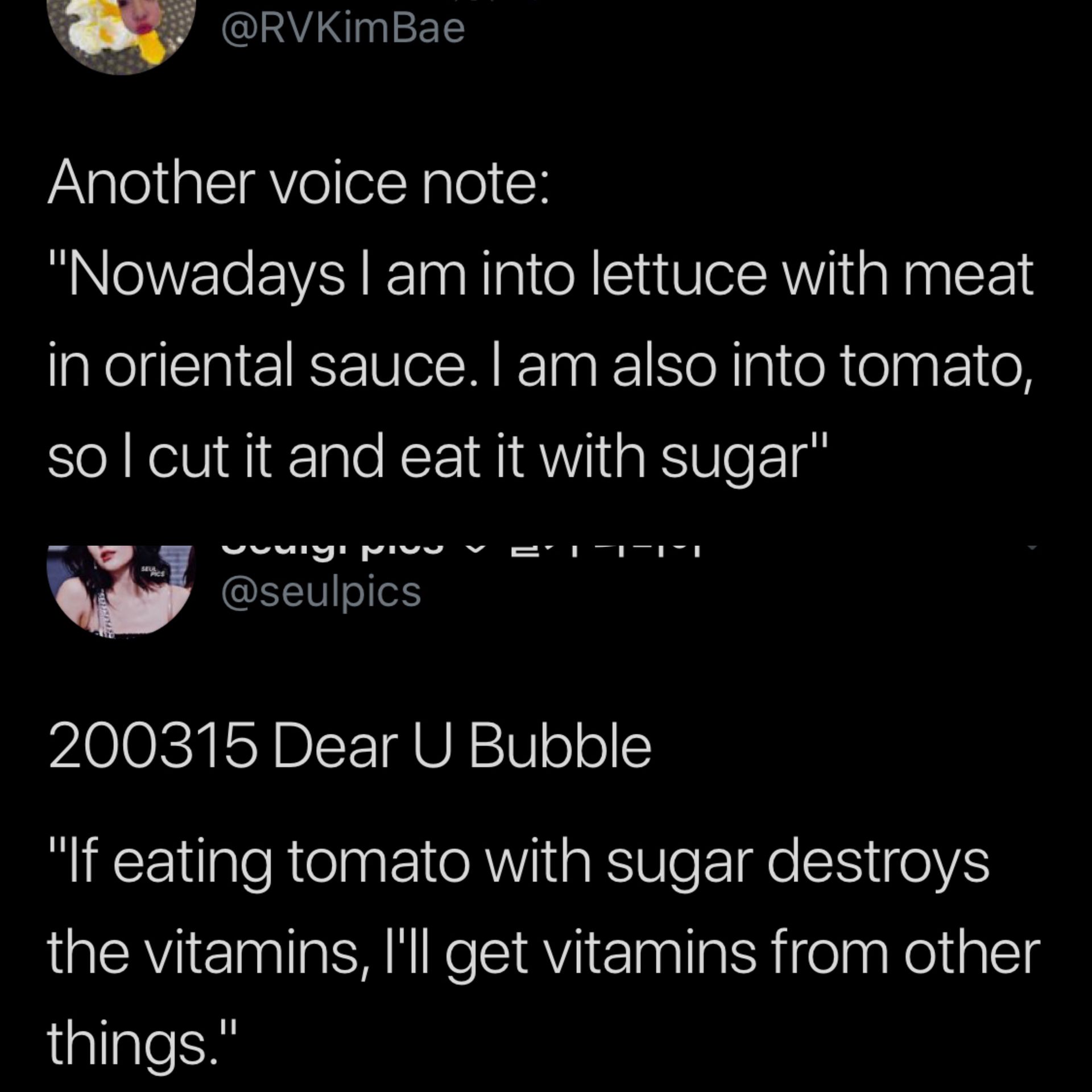
Task: Click the @seulpics handle
Action: pyautogui.click(x=321, y=594)
